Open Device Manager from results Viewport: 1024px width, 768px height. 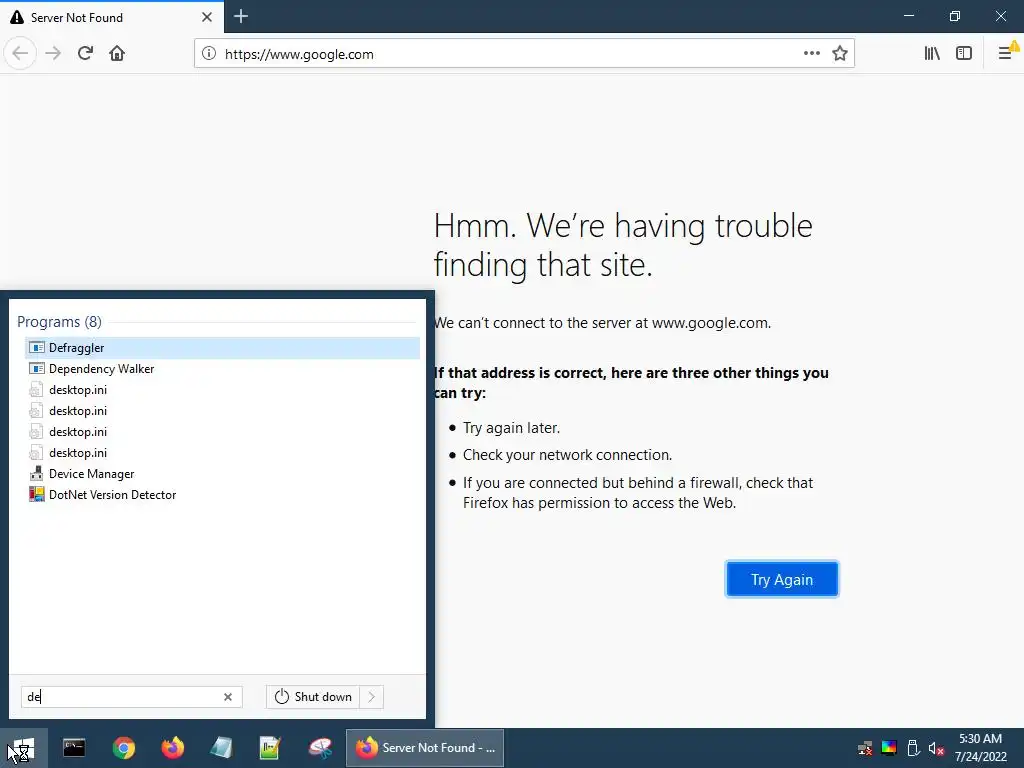coord(222,473)
